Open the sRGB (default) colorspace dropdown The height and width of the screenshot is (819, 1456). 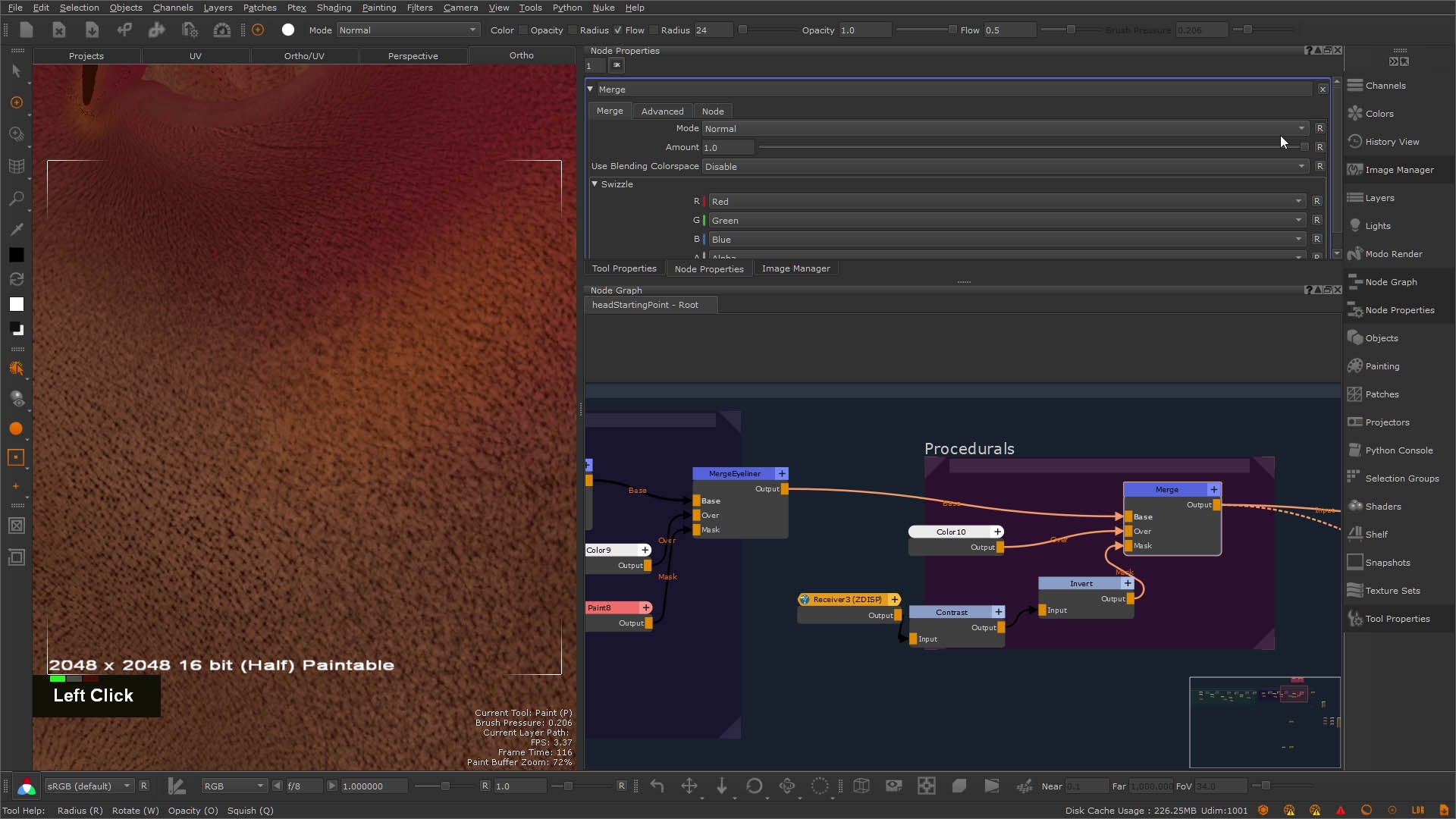pyautogui.click(x=89, y=786)
